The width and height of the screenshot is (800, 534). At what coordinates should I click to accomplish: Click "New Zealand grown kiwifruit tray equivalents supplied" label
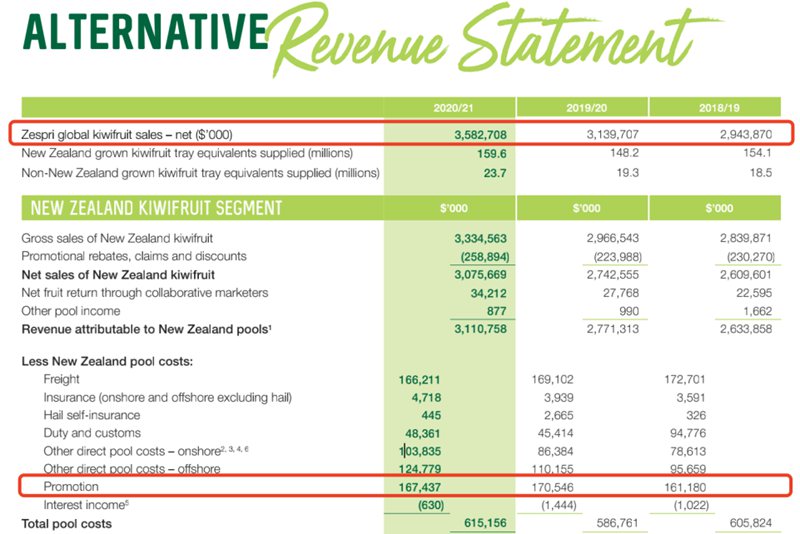187,153
